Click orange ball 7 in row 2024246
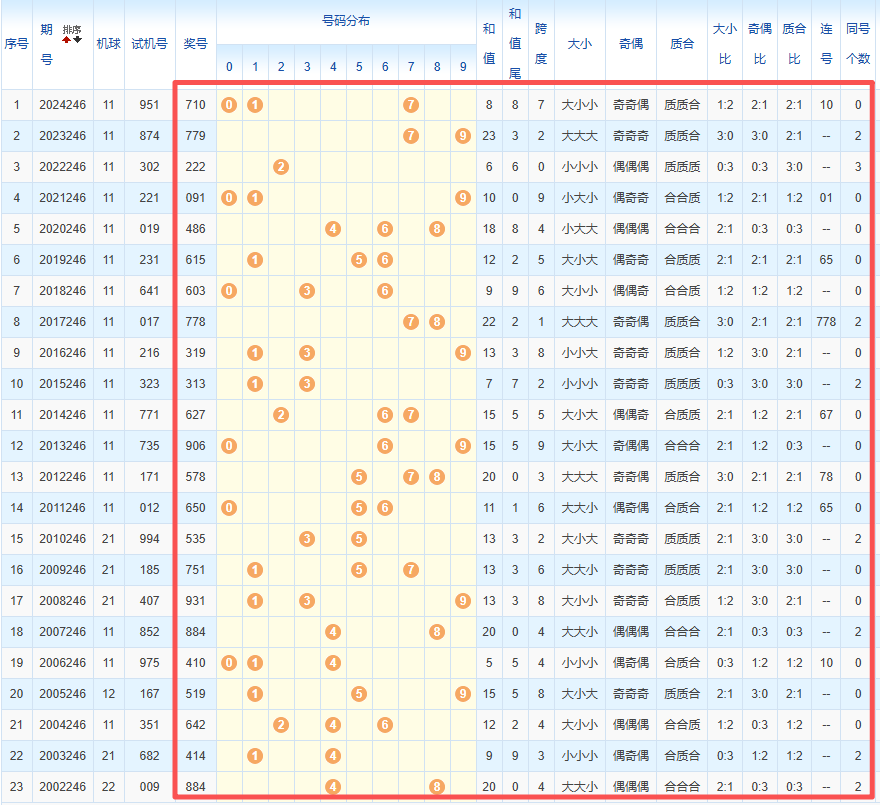Viewport: 880px width, 805px height. tap(410, 104)
